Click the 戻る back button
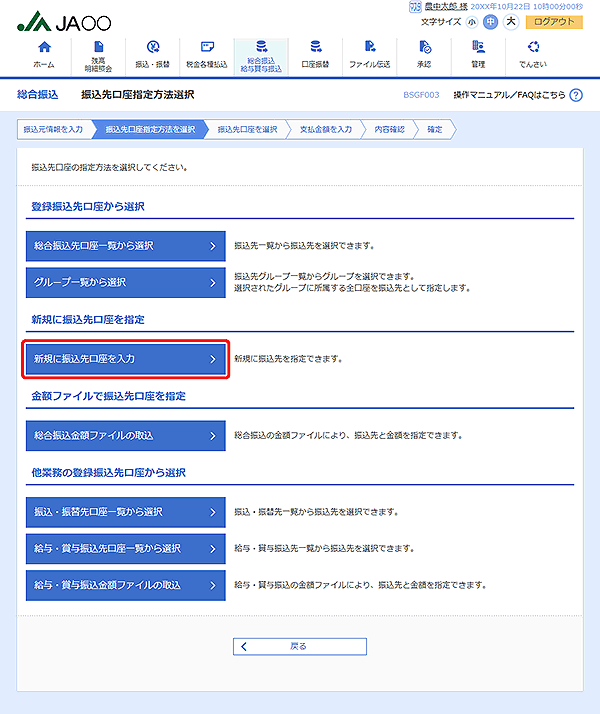600x714 pixels. coord(299,646)
